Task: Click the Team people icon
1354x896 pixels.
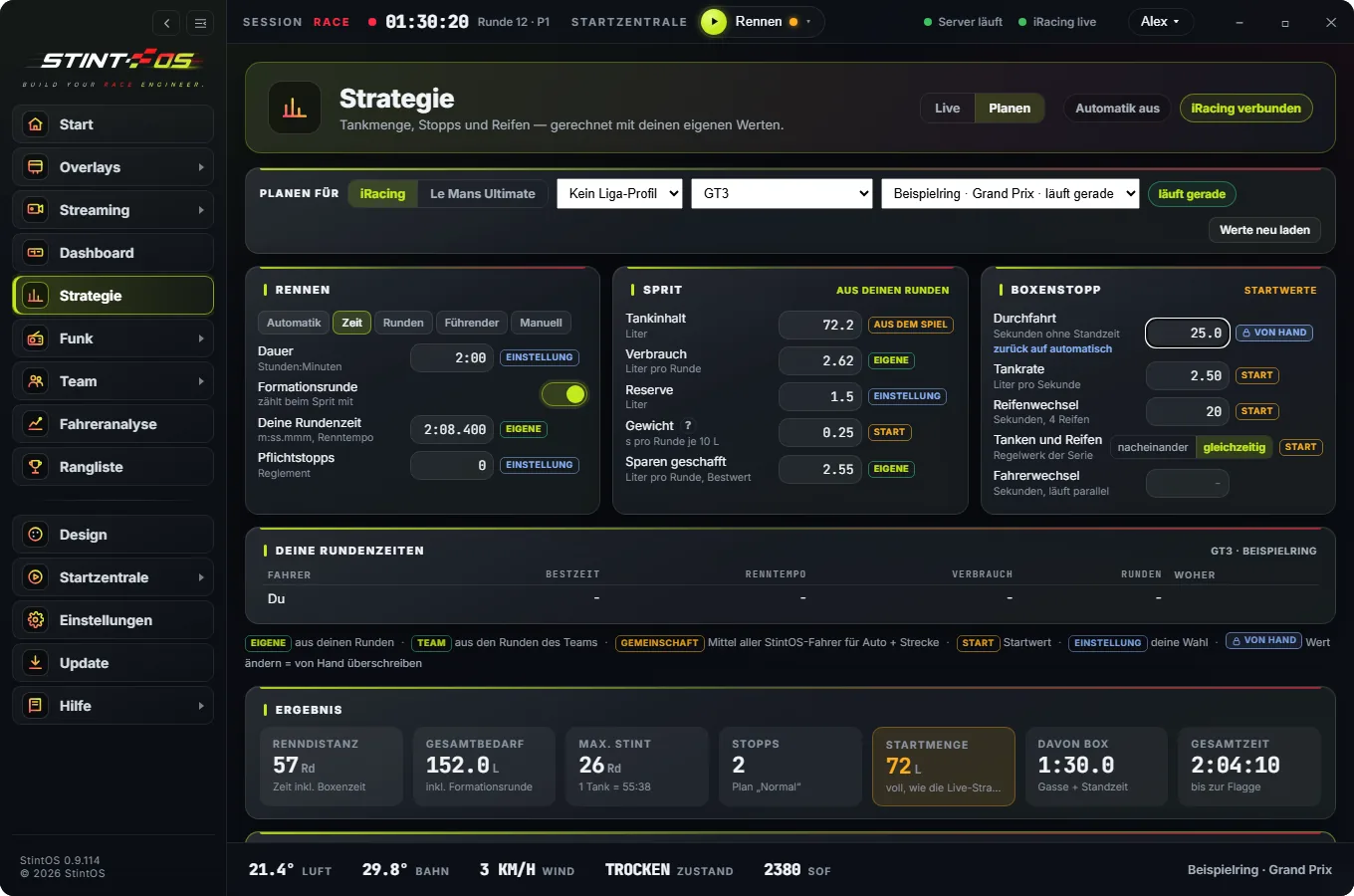Action: (x=36, y=381)
